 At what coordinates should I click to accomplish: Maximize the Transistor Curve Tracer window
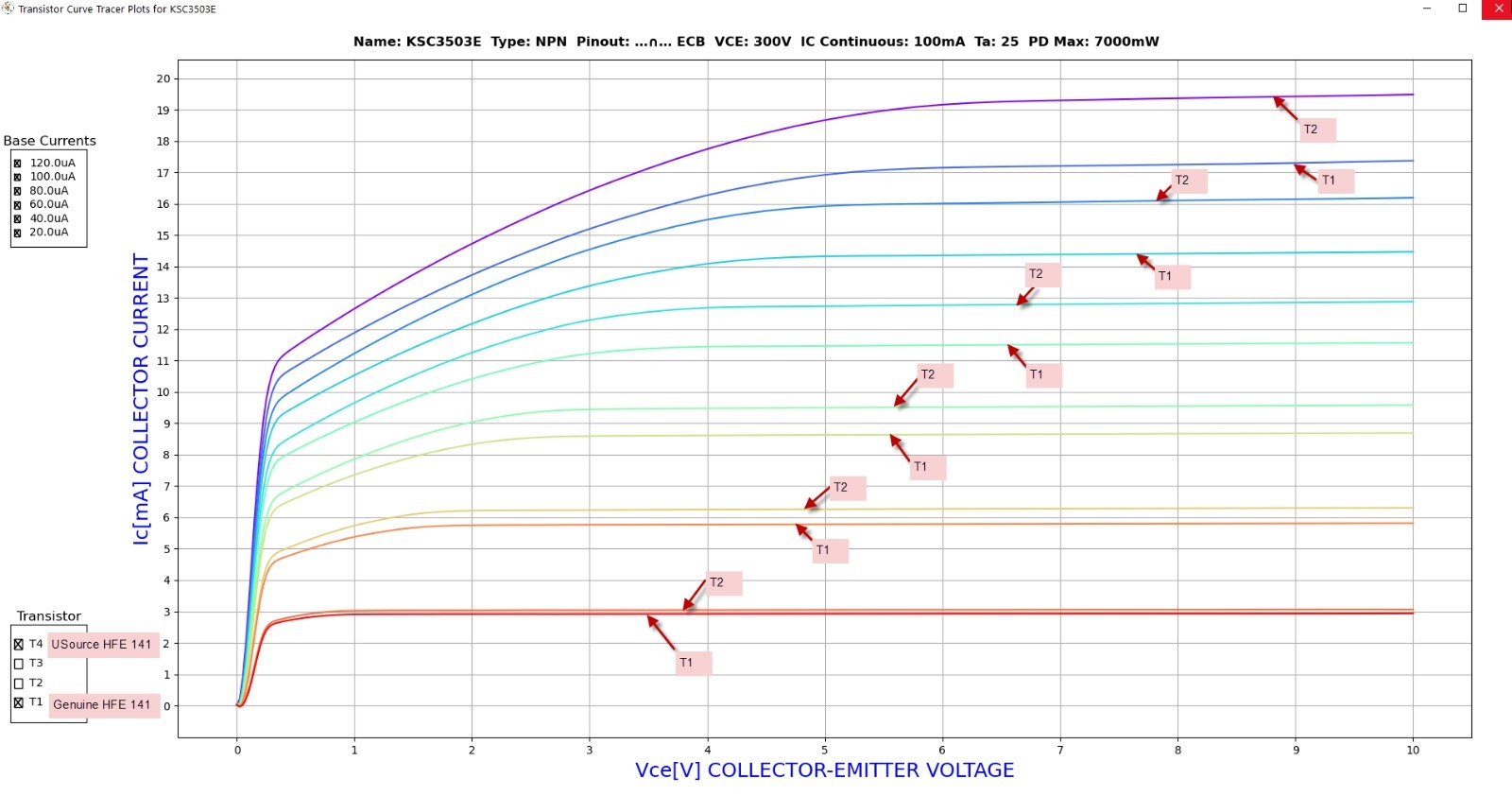(x=1463, y=9)
